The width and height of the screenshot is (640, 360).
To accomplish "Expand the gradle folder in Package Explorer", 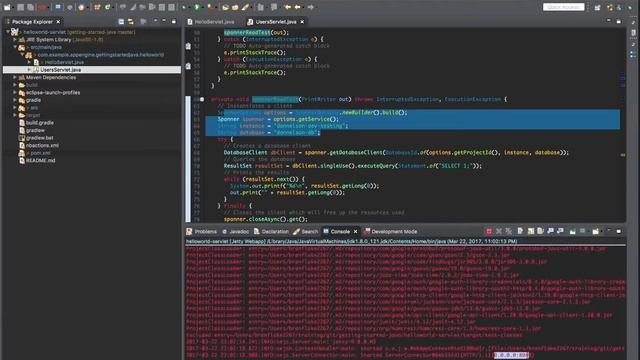I will 15,100.
